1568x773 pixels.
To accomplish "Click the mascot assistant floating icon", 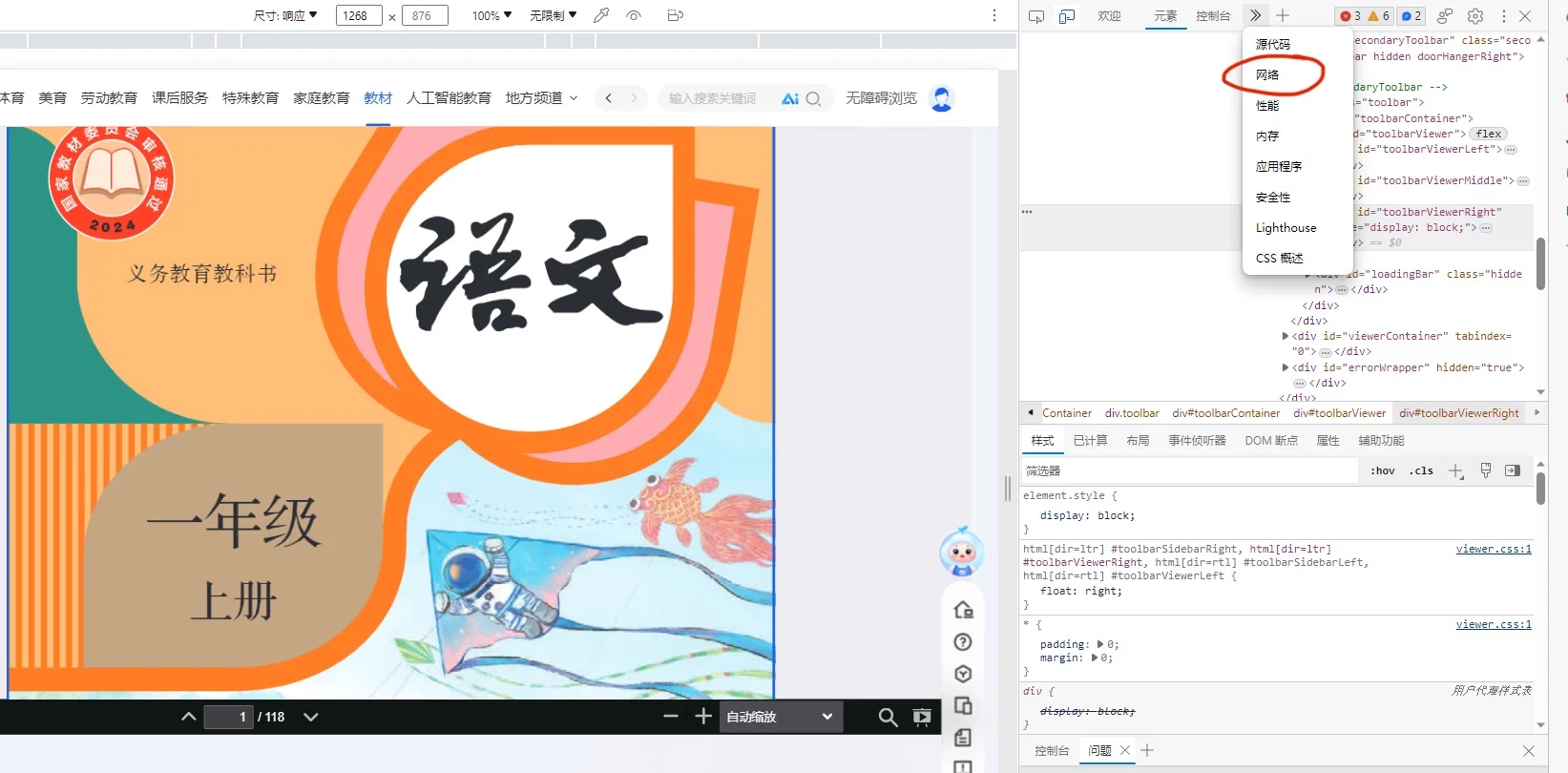I will pos(962,551).
